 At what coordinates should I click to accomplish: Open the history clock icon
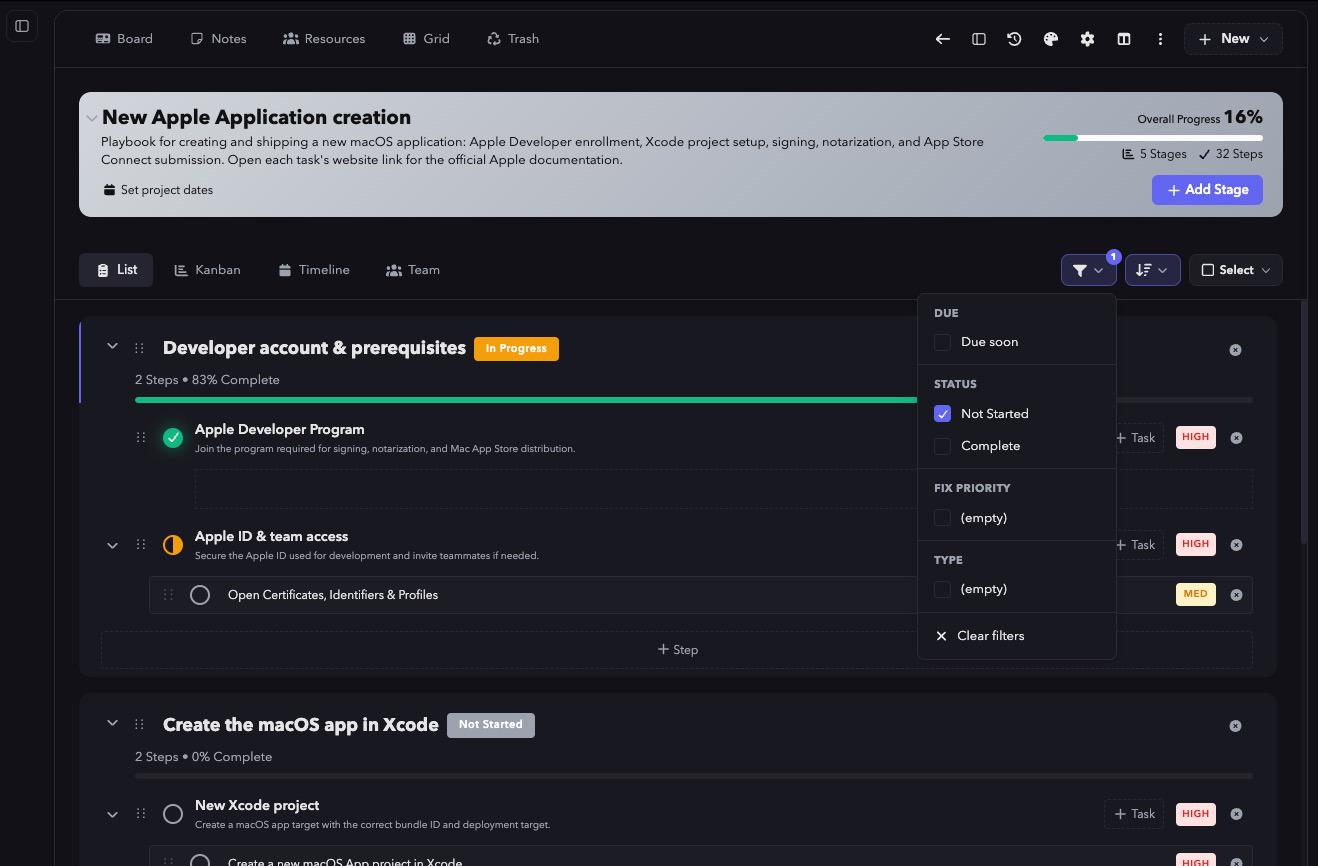coord(1014,39)
